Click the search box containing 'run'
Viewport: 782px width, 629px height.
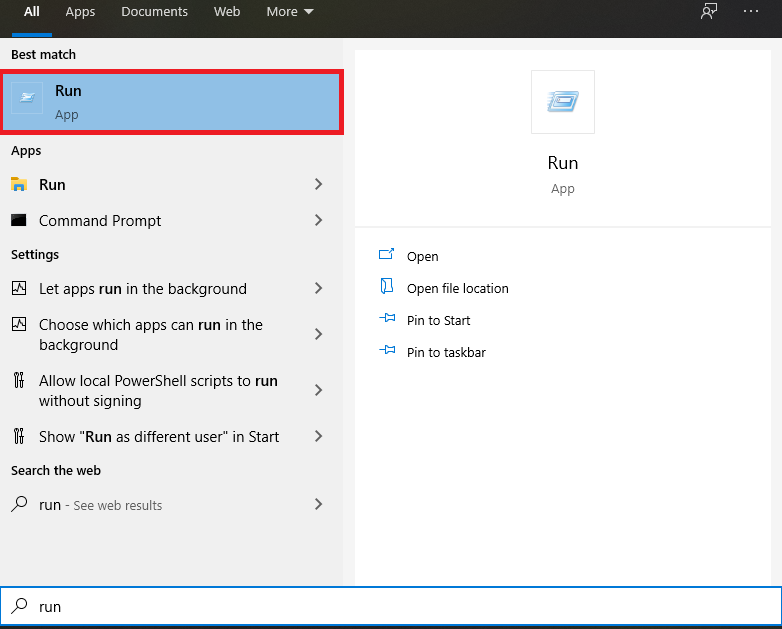coord(400,607)
